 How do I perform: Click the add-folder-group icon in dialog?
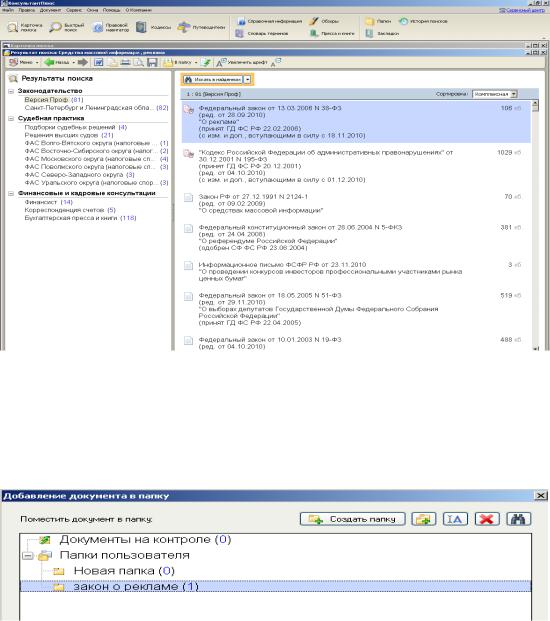[423, 519]
